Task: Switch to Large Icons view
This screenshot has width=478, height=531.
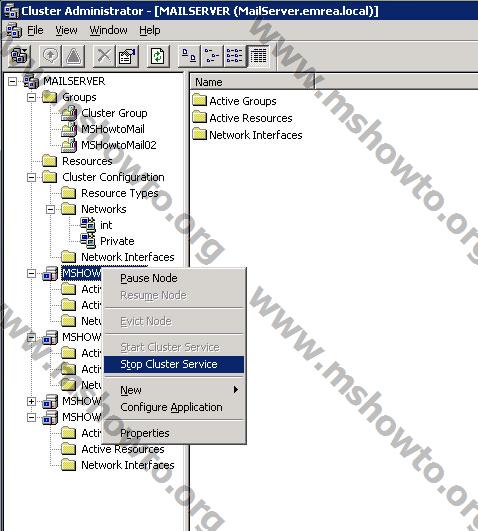Action: 189,56
